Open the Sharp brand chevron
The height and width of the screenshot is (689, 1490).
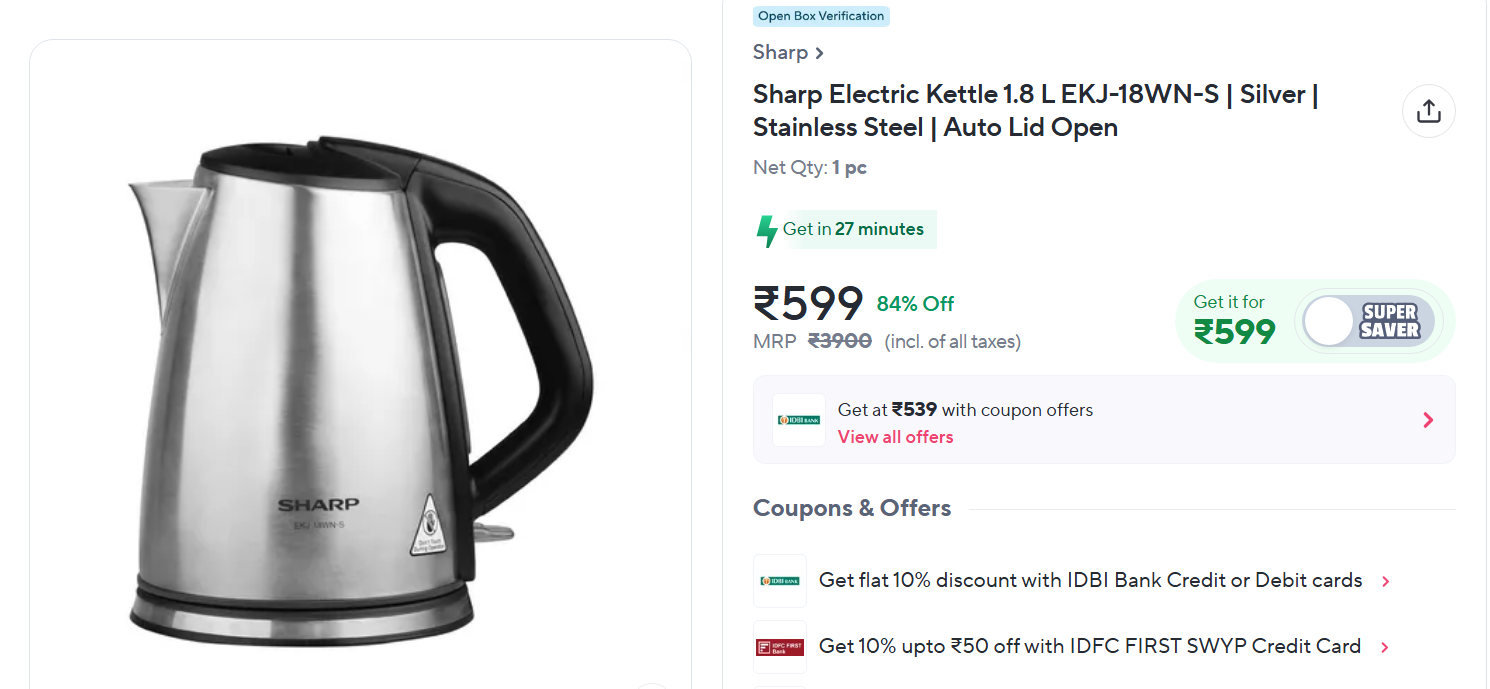820,53
